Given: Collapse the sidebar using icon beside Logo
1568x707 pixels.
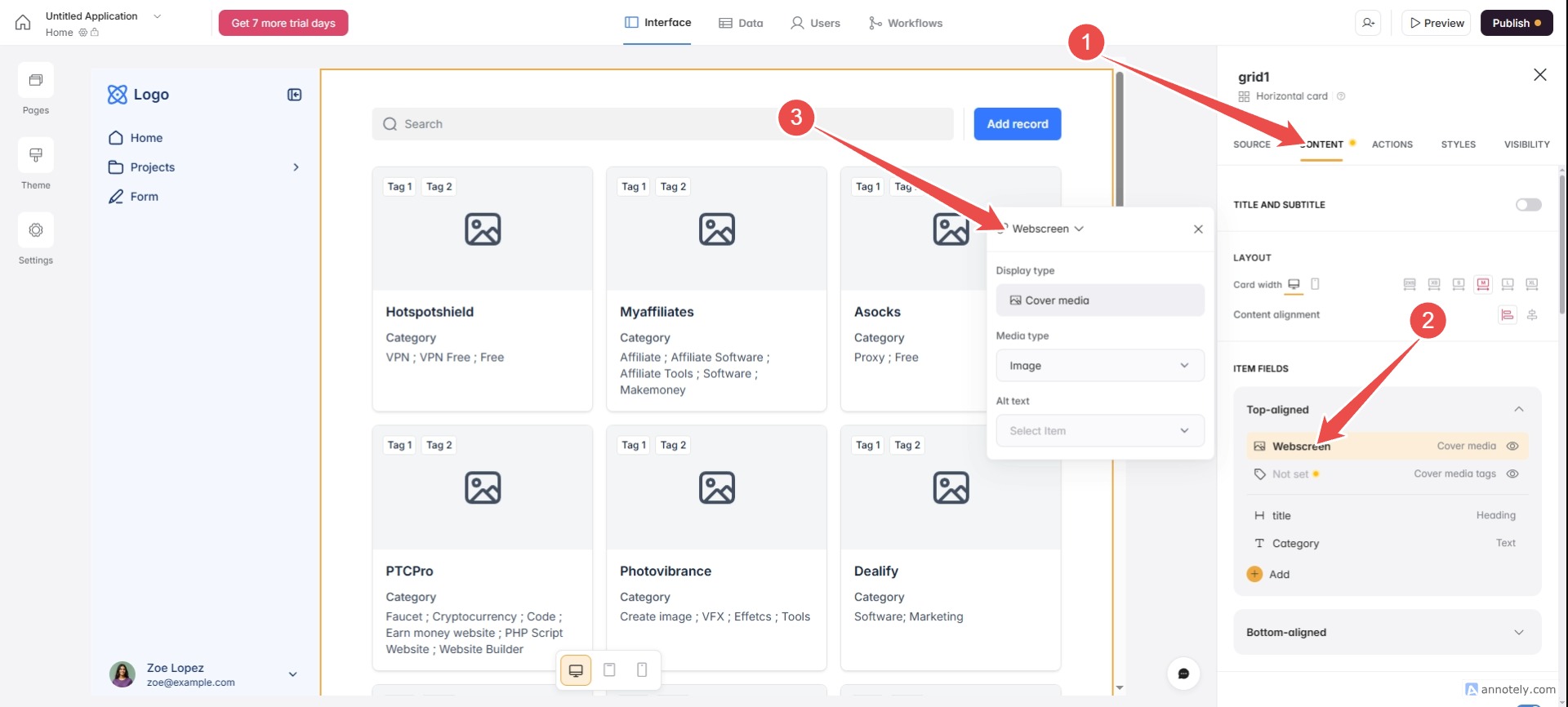Looking at the screenshot, I should pyautogui.click(x=295, y=95).
